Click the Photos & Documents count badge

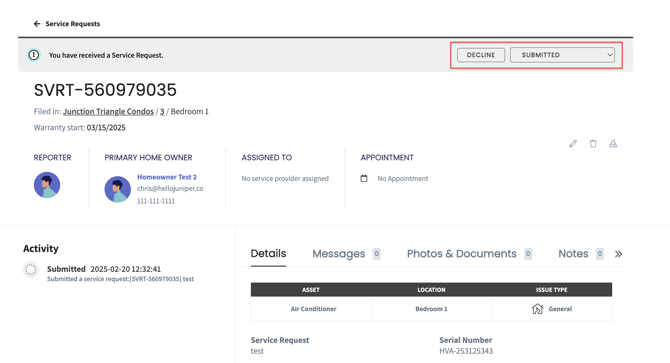(x=528, y=254)
